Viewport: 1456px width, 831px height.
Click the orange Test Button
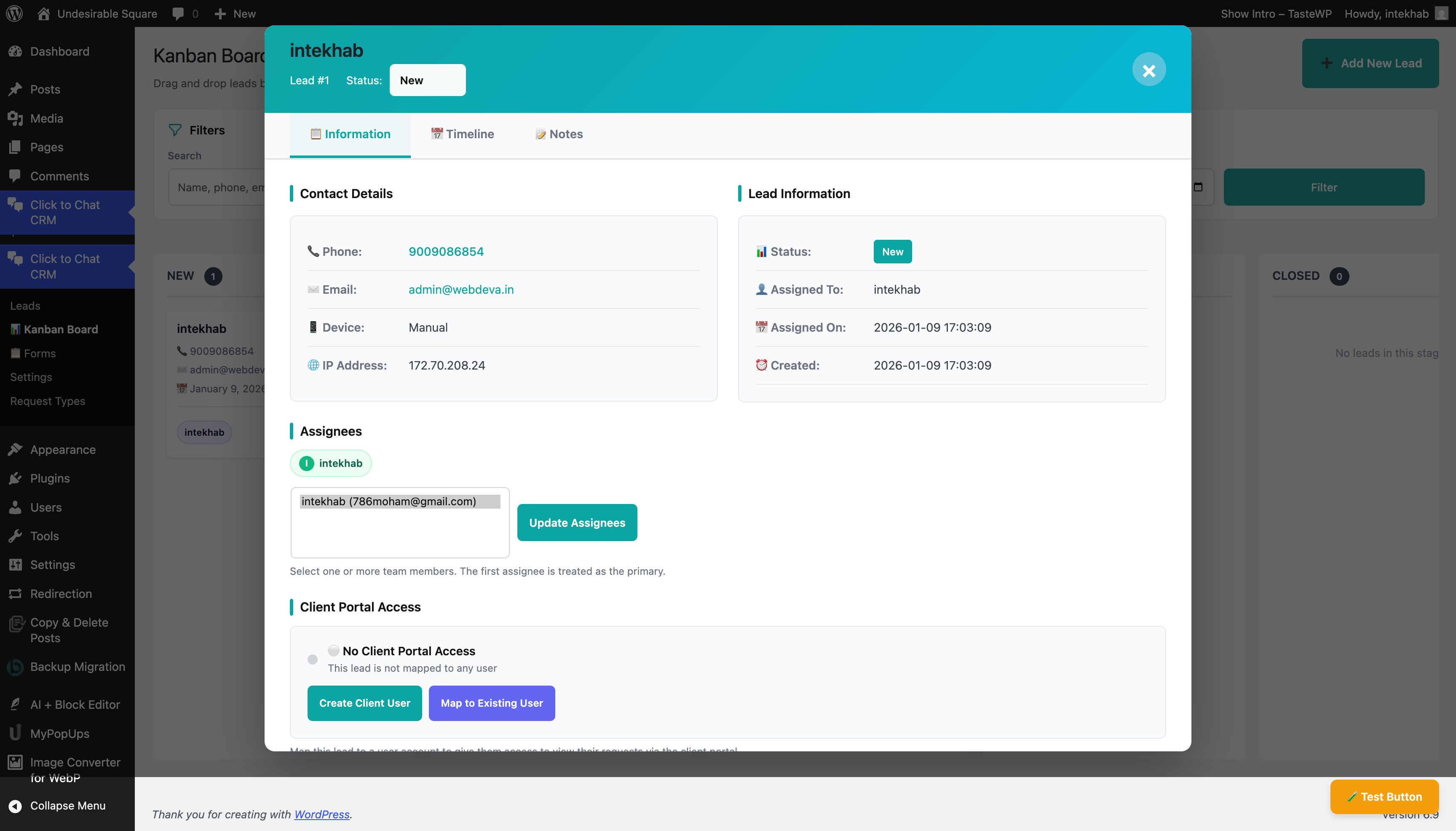click(1384, 796)
